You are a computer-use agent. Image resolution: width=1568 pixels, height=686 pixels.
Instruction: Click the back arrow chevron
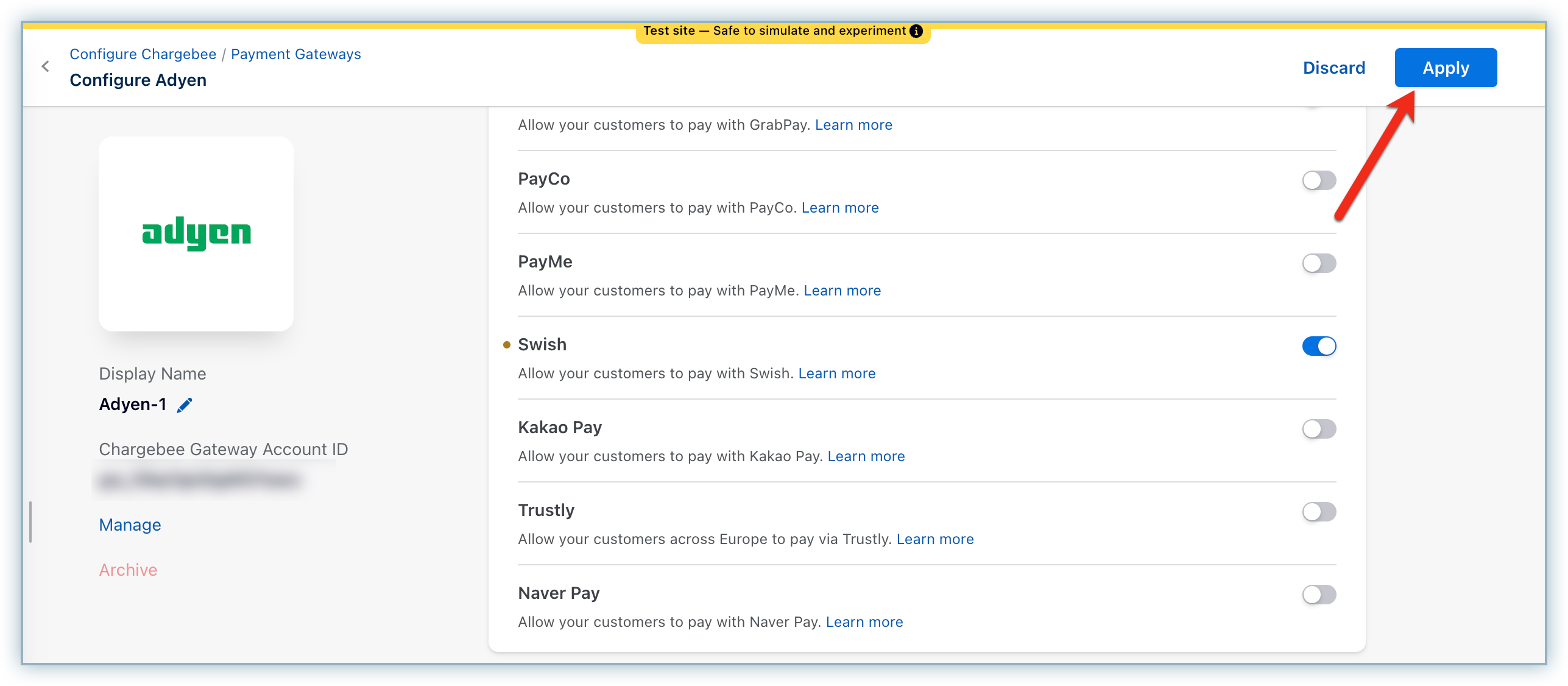tap(45, 66)
